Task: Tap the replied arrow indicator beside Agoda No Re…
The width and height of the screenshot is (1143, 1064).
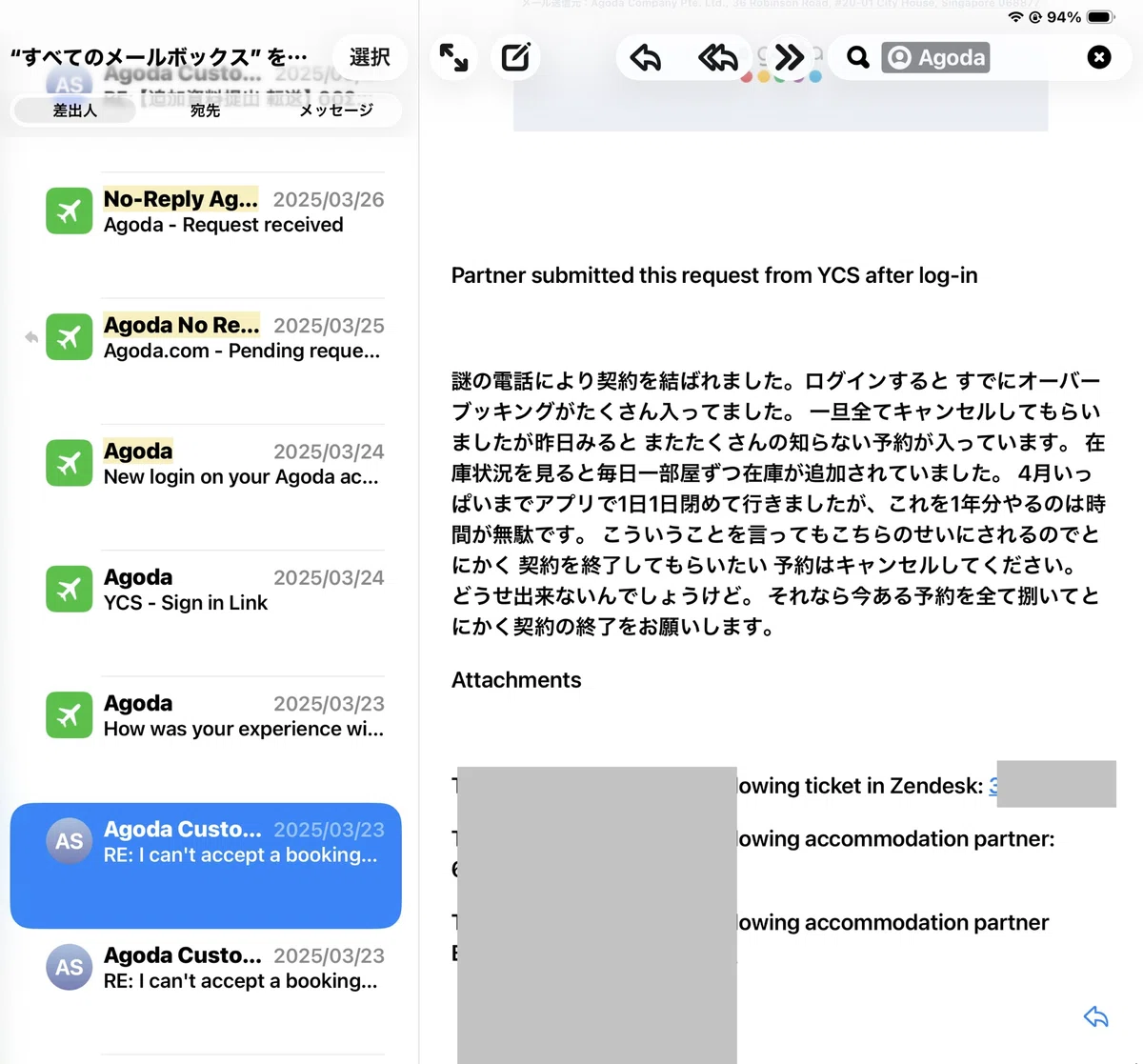Action: [31, 337]
